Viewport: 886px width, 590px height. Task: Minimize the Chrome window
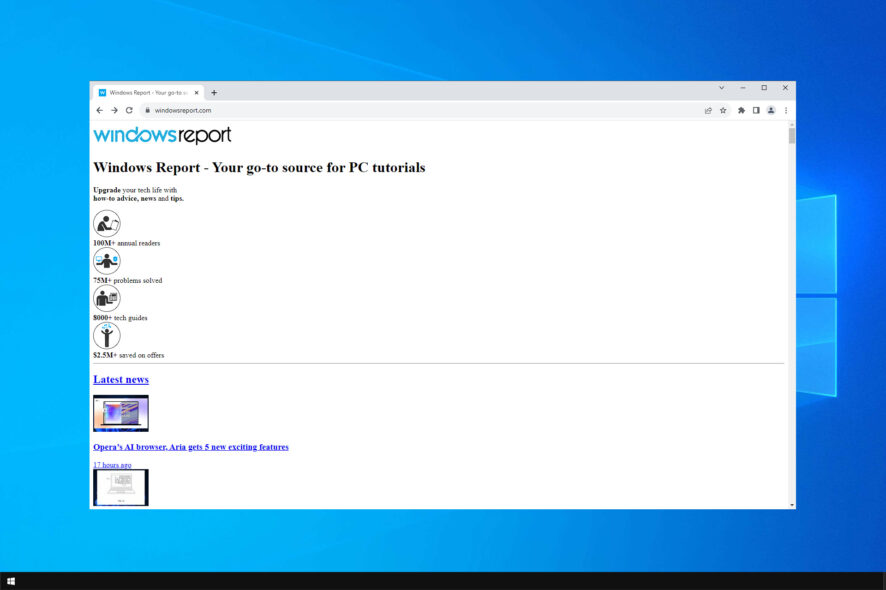[x=743, y=88]
